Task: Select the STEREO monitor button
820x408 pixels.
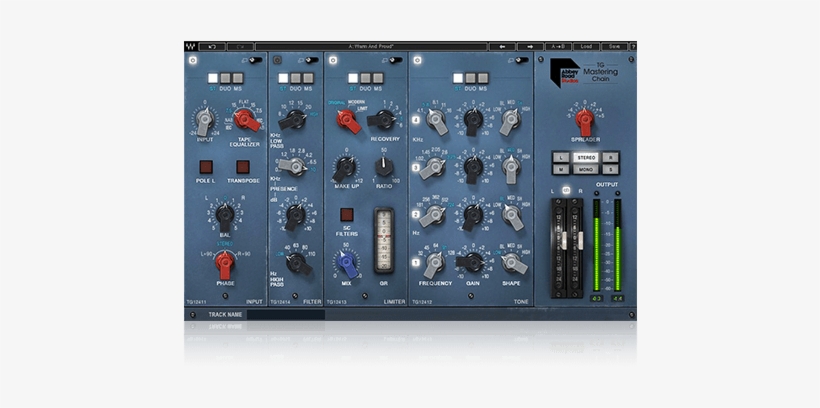Action: [586, 157]
